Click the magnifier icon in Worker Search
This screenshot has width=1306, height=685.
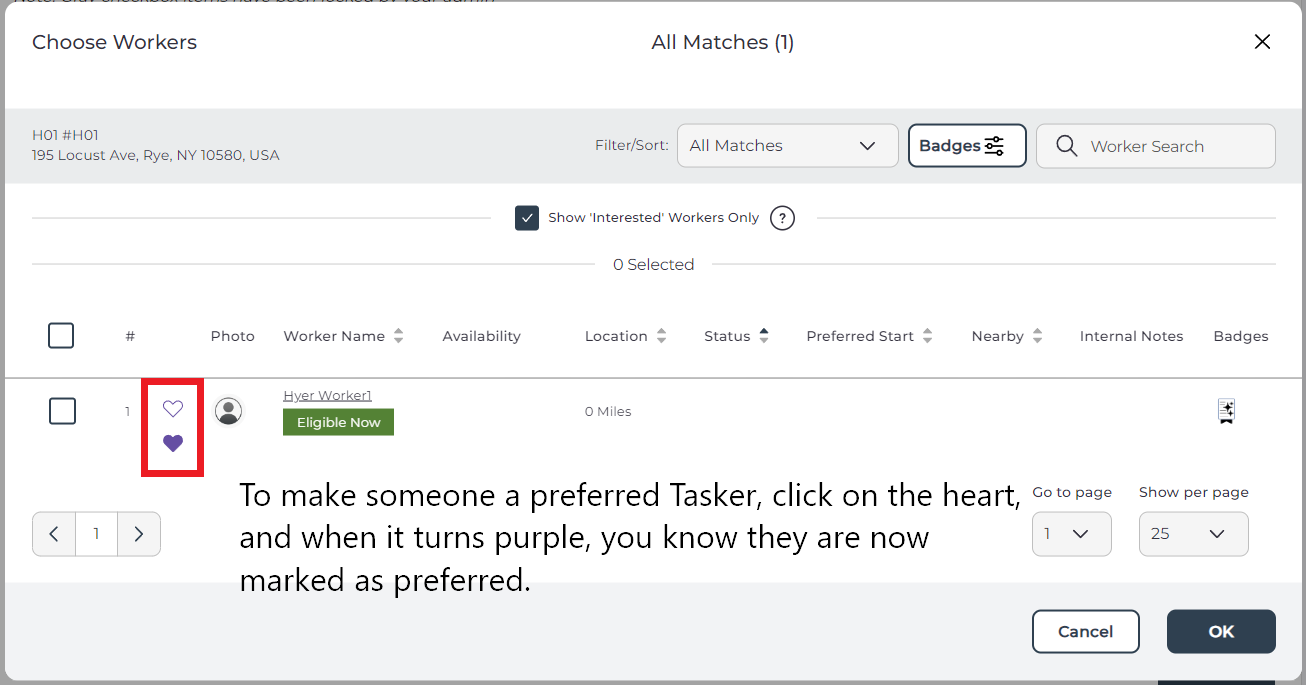[x=1067, y=146]
